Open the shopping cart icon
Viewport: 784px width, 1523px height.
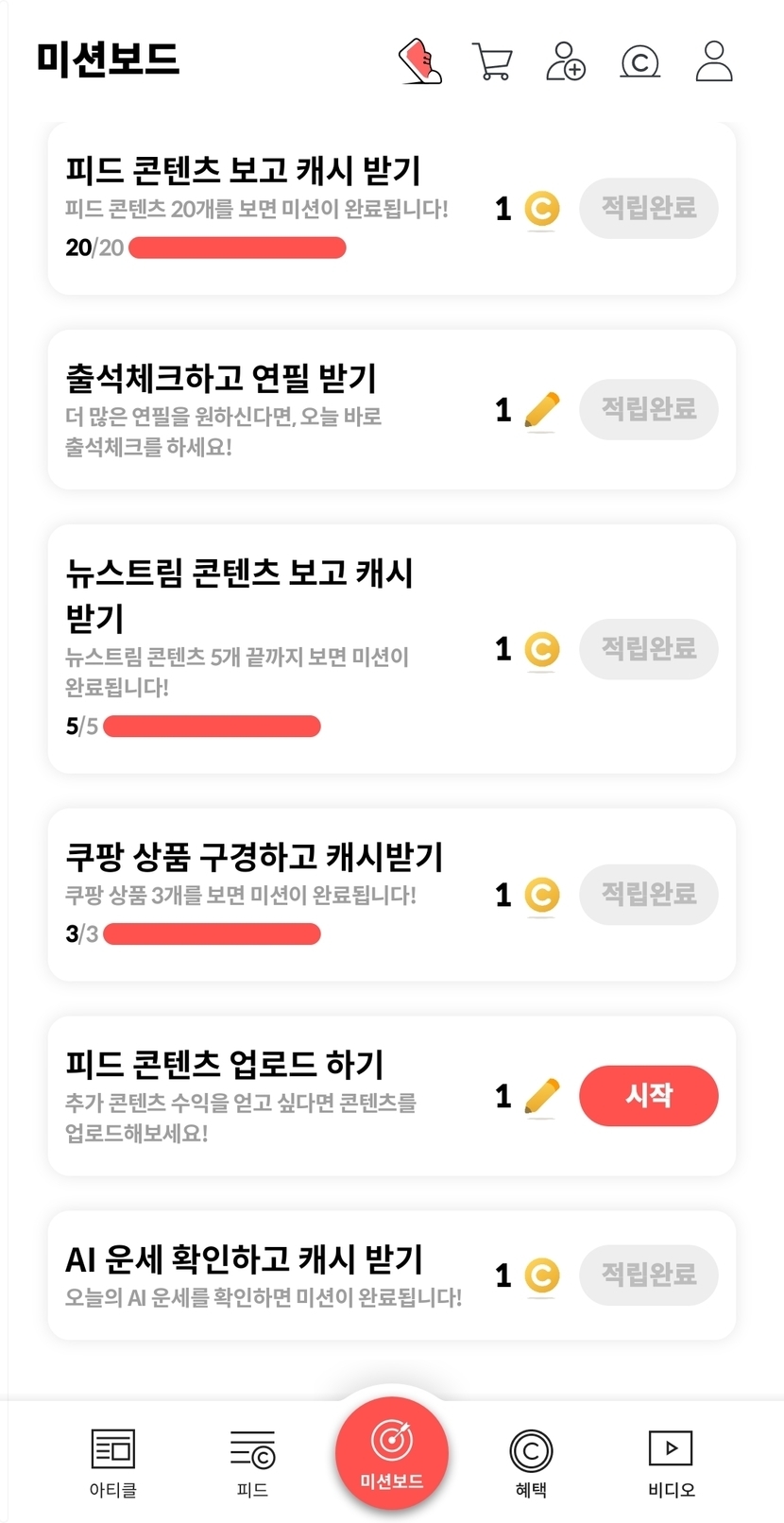(492, 62)
